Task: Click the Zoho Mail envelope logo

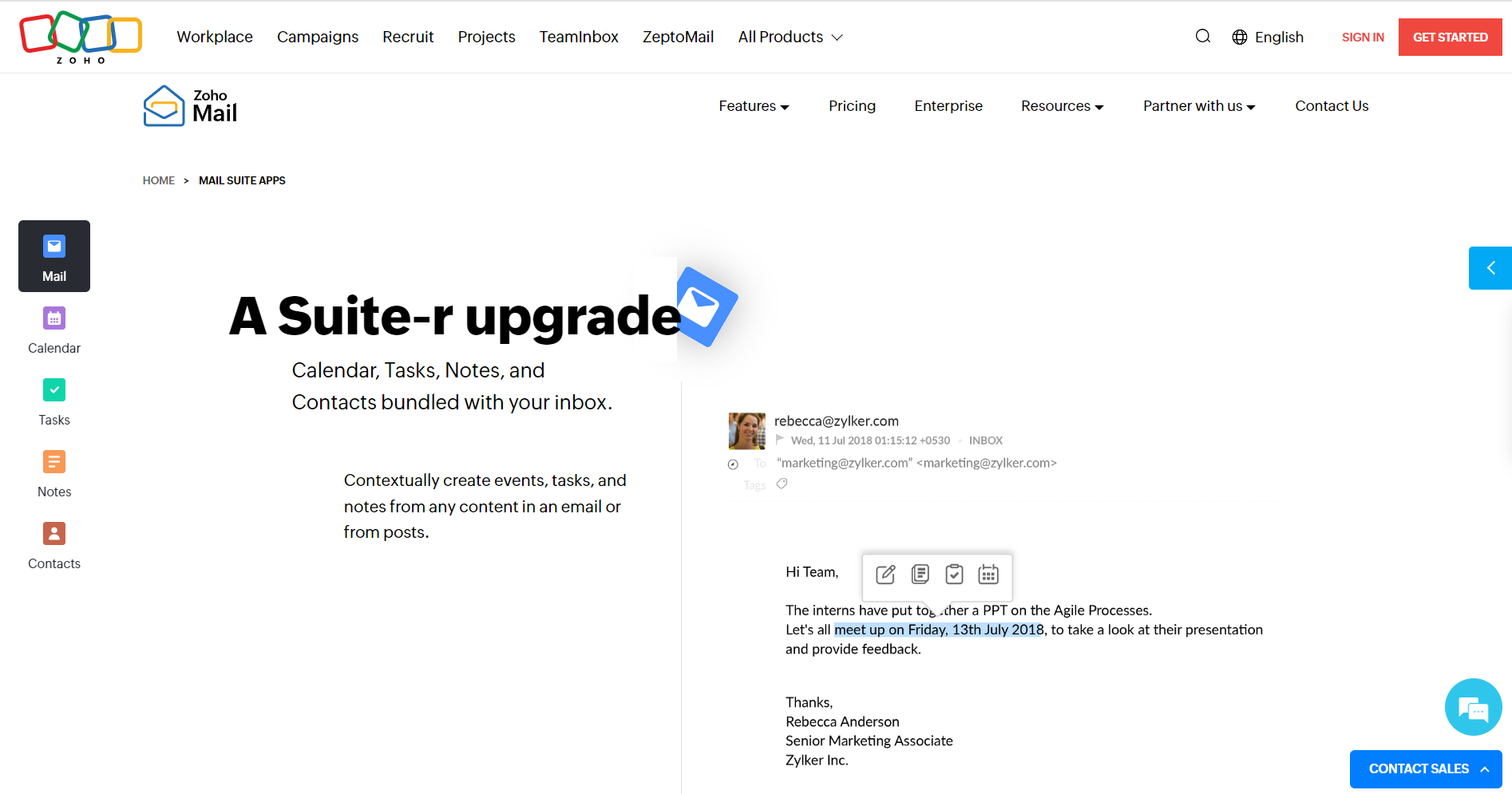Action: pyautogui.click(x=164, y=106)
